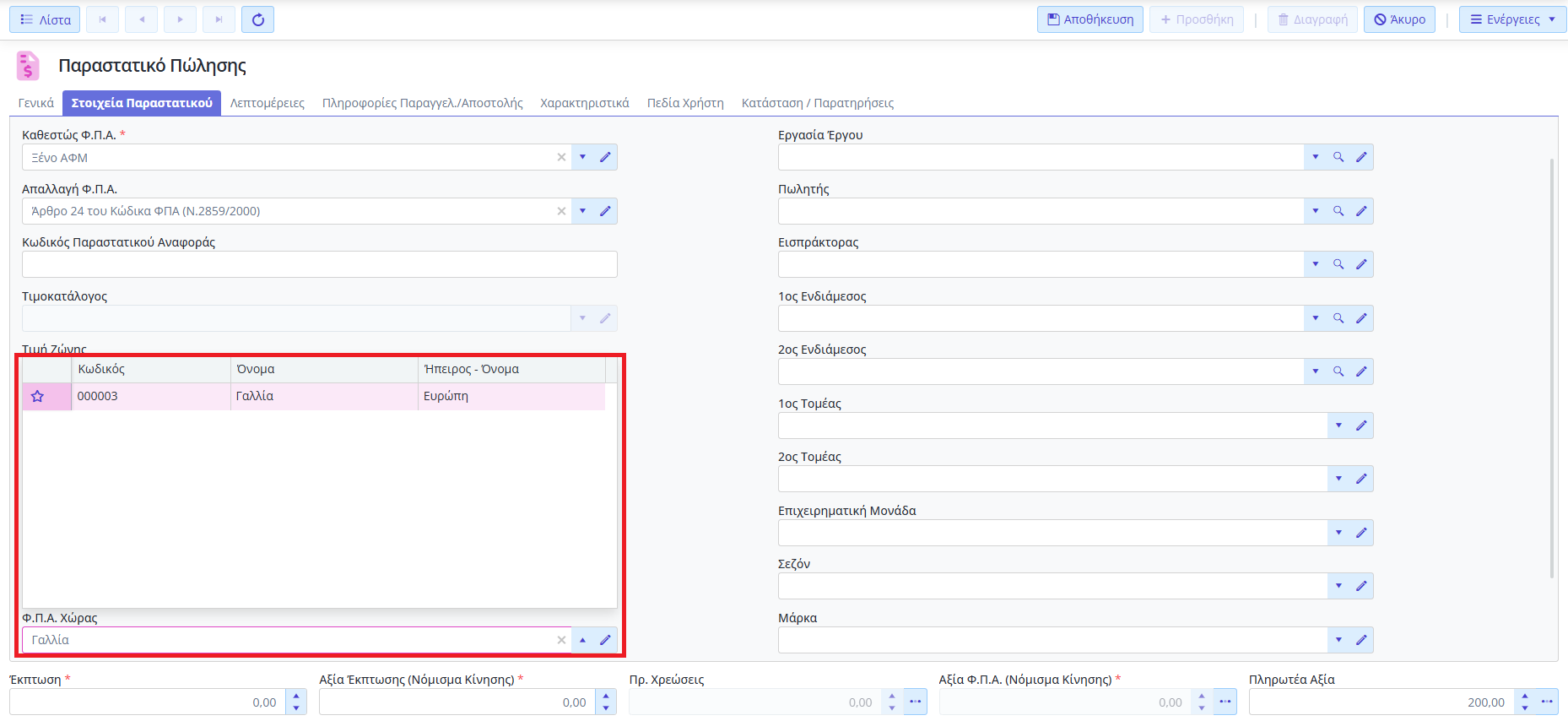
Task: Collapse the Φ.Π.Α. Χώρας dropdown
Action: [582, 640]
